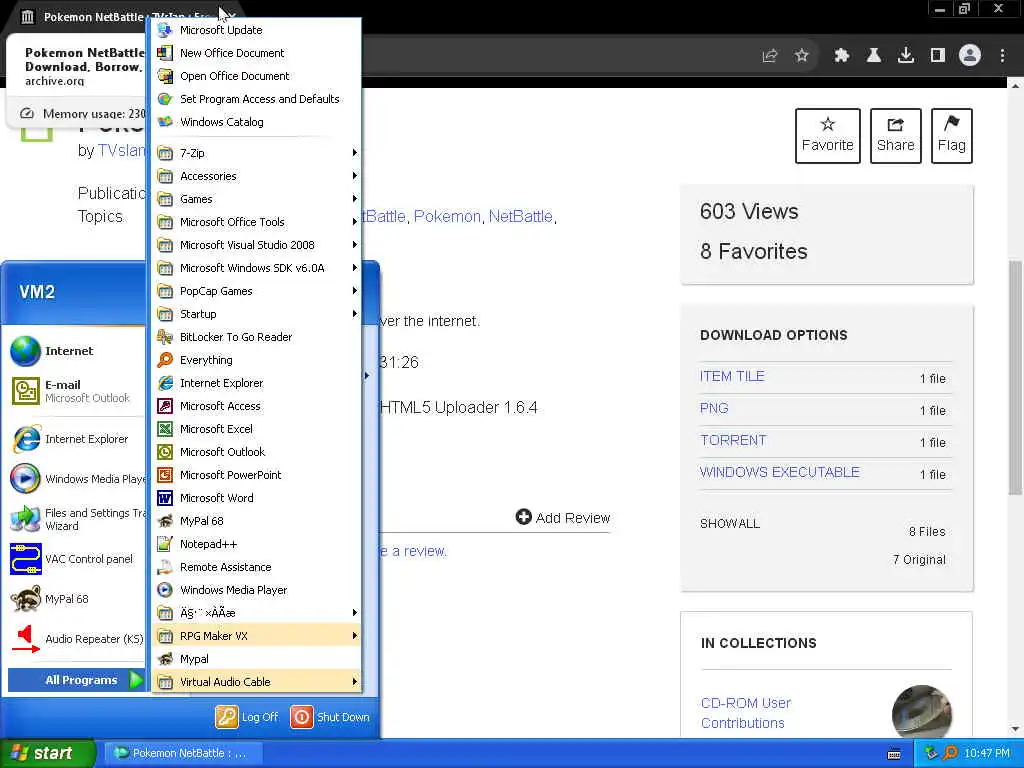
Task: Click SHOW ALL files link
Action: (x=730, y=524)
